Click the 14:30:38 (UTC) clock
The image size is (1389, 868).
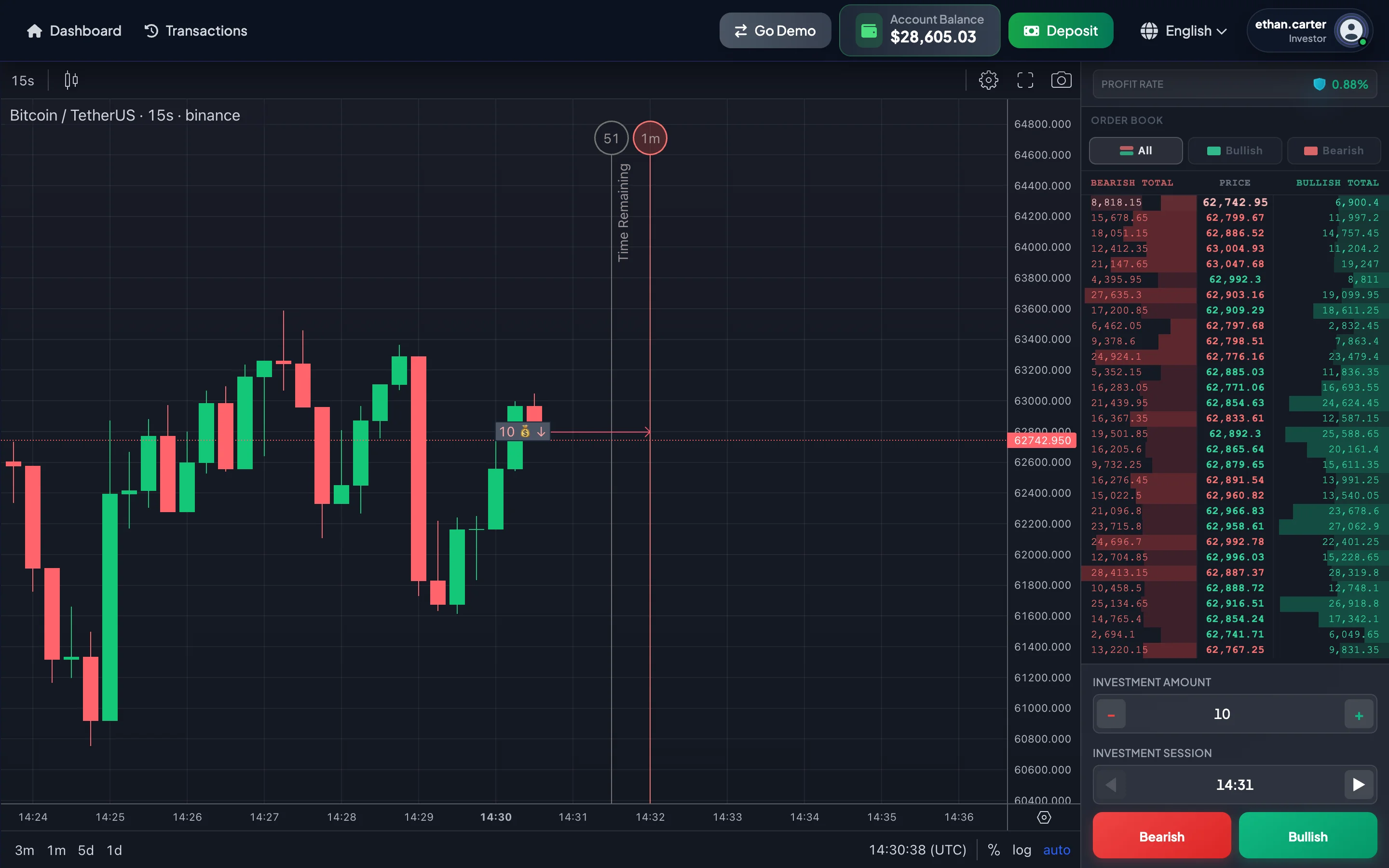(x=917, y=850)
